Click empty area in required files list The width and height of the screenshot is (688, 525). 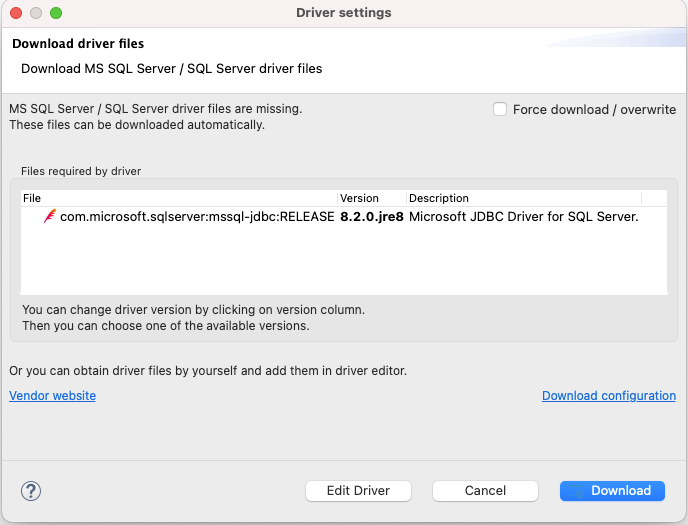[x=344, y=262]
